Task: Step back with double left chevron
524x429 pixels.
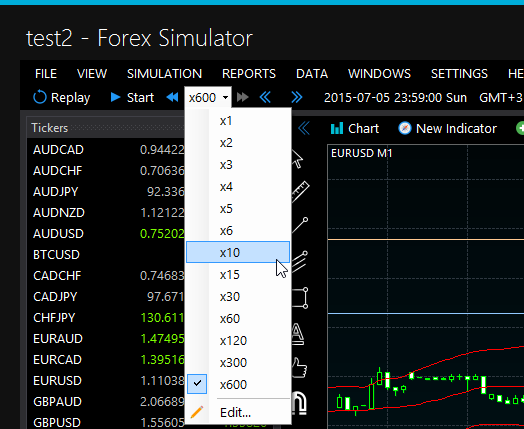Action: point(265,98)
